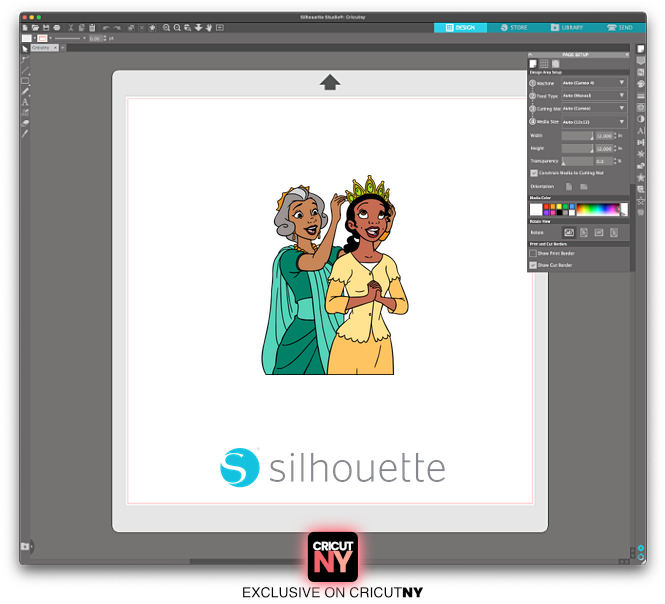
Task: Save the document with disk icon
Action: pos(46,28)
